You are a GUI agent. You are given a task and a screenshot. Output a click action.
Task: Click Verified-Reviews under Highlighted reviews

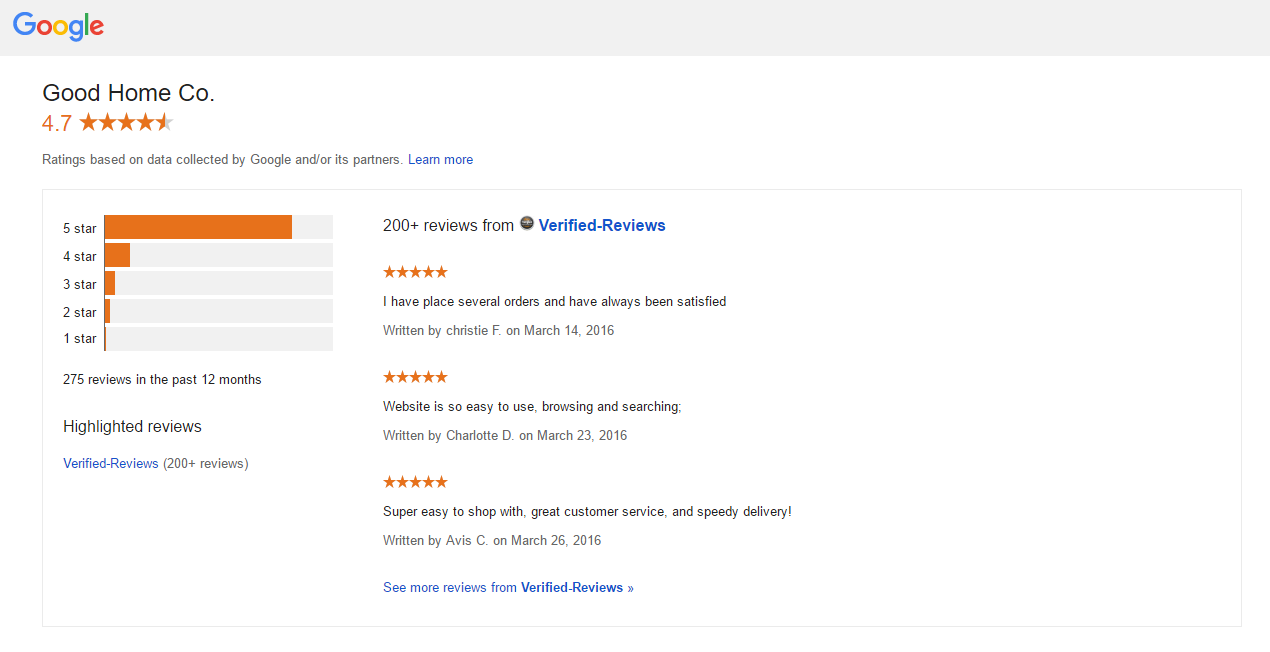point(111,464)
